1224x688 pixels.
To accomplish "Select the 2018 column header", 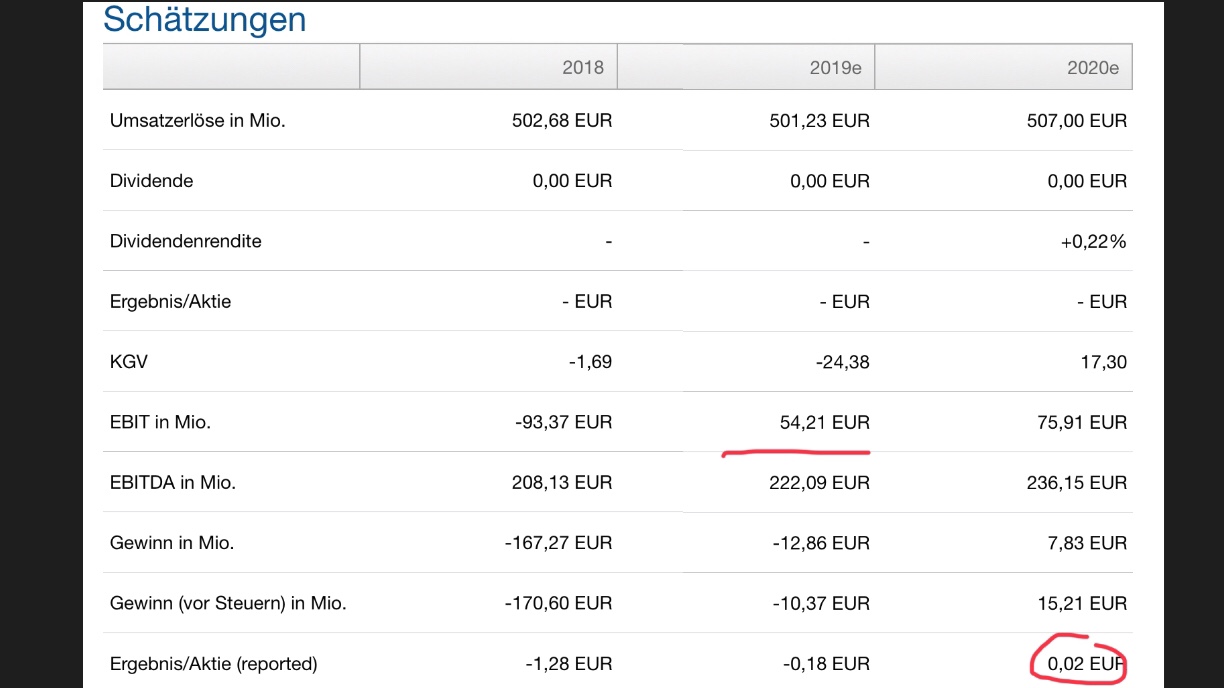I will pyautogui.click(x=583, y=67).
